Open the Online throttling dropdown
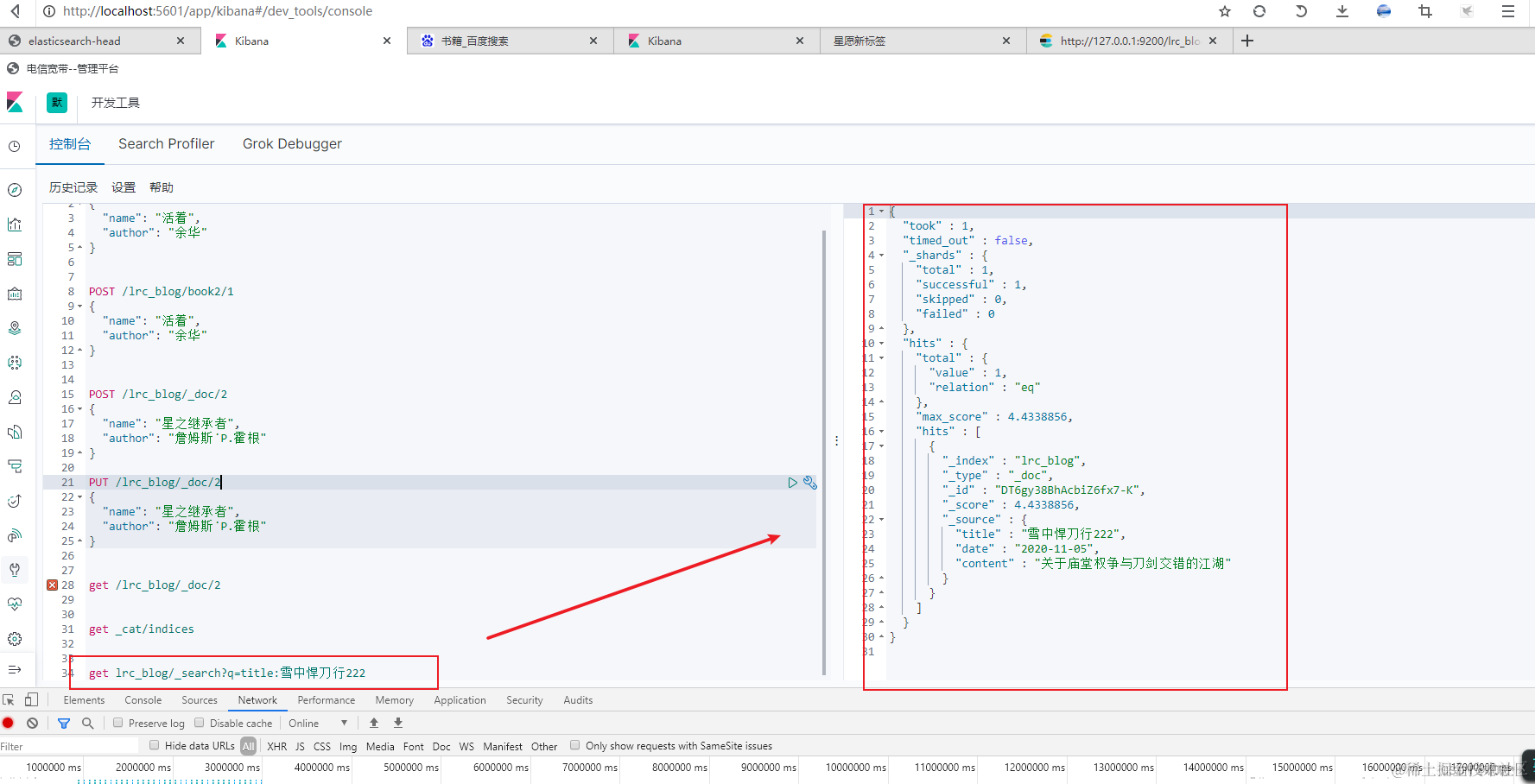Viewport: 1535px width, 784px height. (x=319, y=724)
